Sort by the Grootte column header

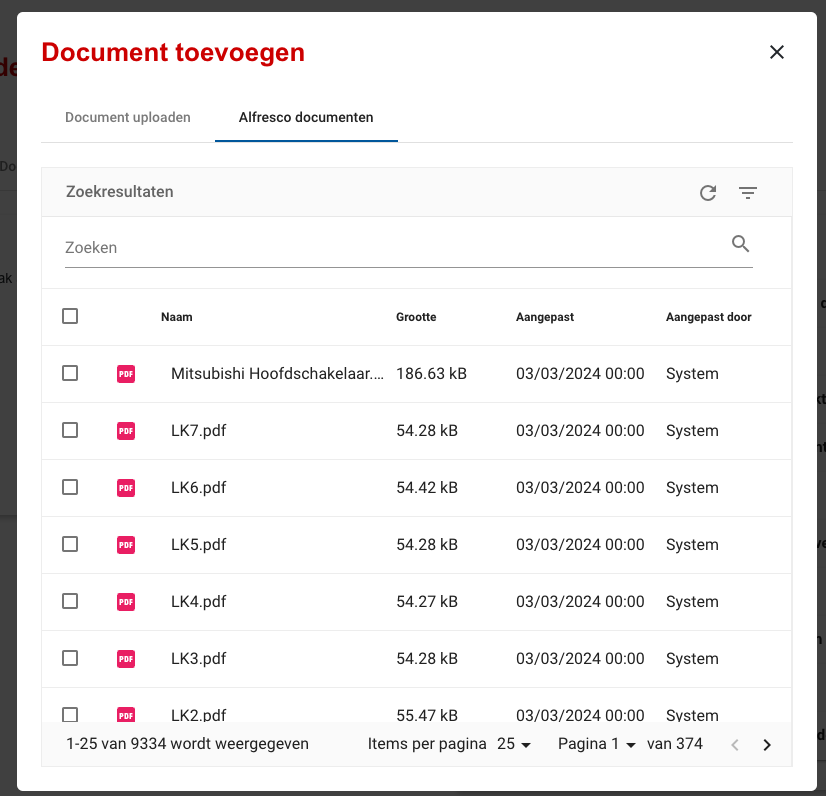coord(416,317)
